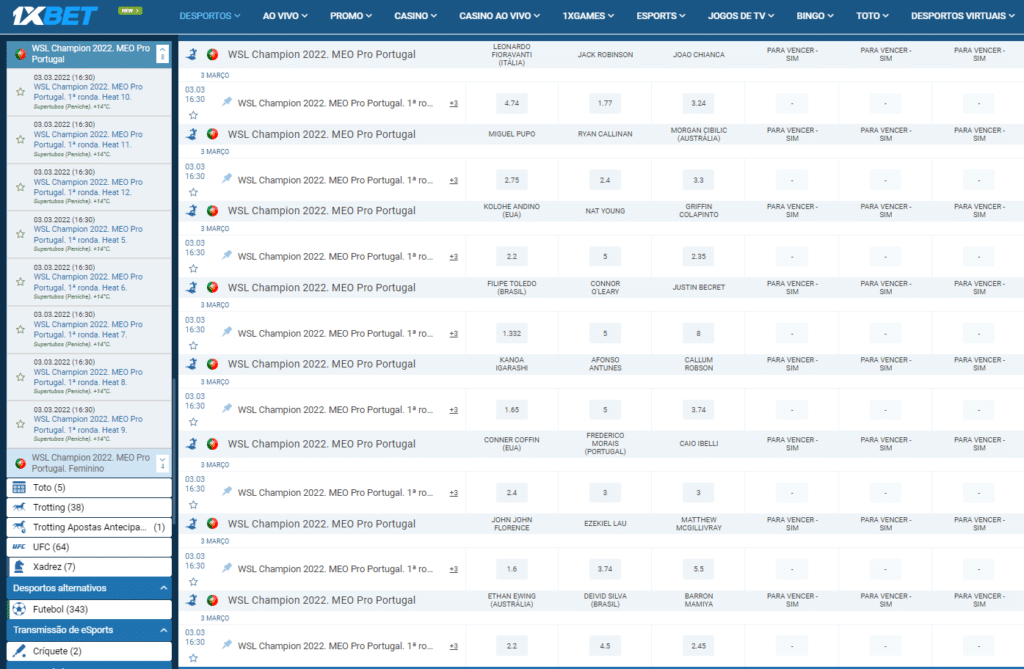Pin the event row with odds 5.5
1024x669 pixels.
227,568
